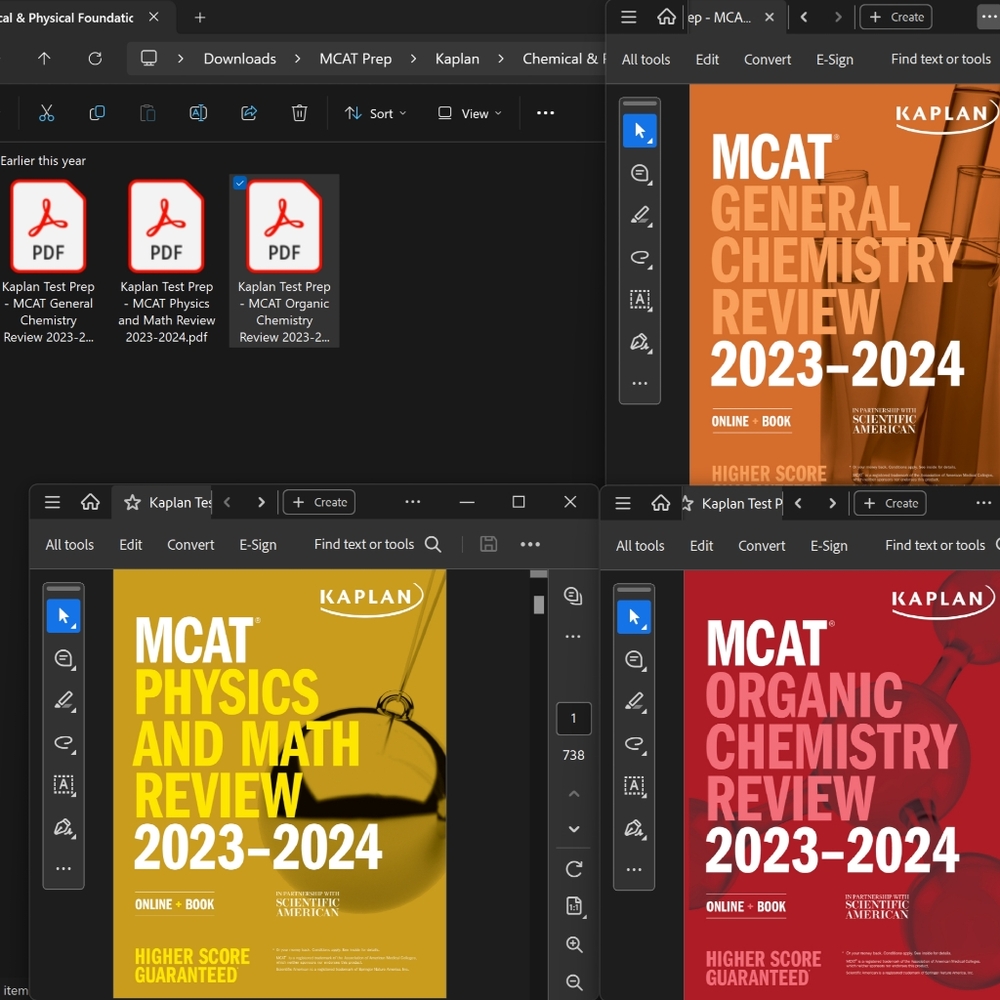Click the Home icon in Physics Acrobat window

[90, 502]
